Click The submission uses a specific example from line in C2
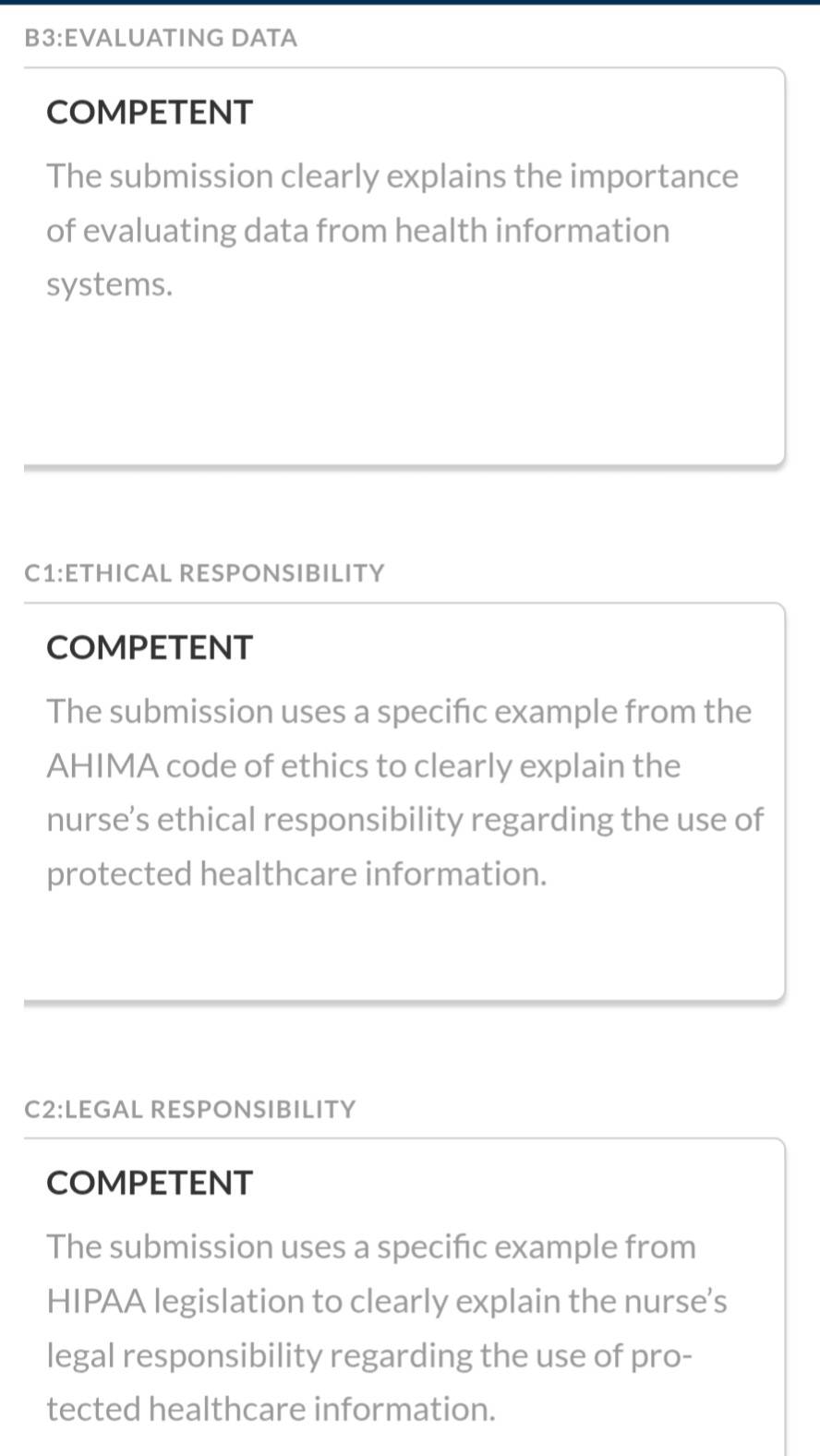 (371, 1247)
